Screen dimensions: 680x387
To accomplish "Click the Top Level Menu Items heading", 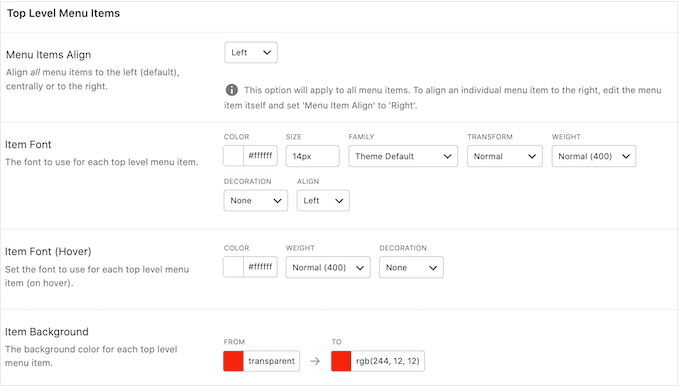I will (x=63, y=13).
